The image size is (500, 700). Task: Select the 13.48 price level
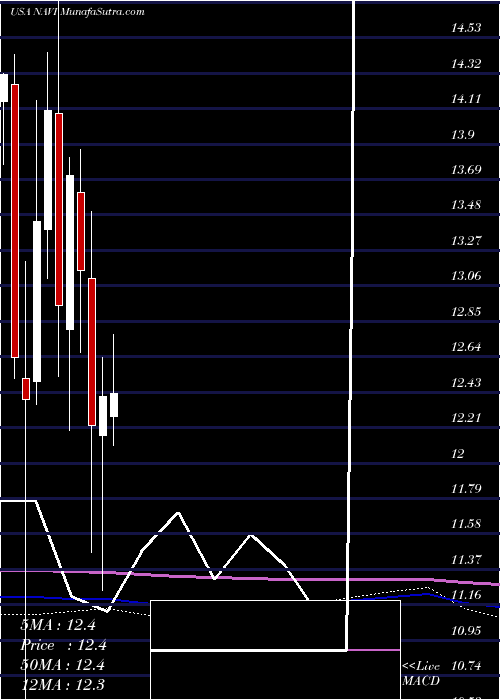pyautogui.click(x=466, y=206)
